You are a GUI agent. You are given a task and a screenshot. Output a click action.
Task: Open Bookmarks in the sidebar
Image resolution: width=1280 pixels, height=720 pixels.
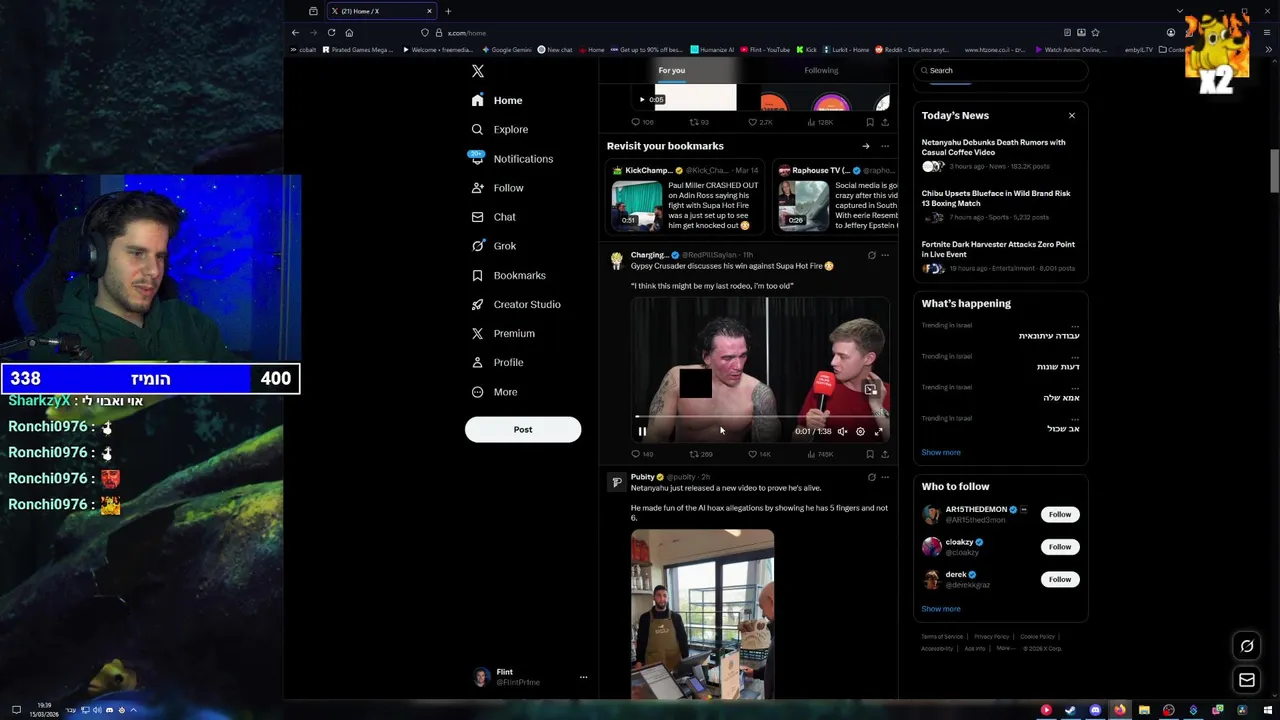509,275
